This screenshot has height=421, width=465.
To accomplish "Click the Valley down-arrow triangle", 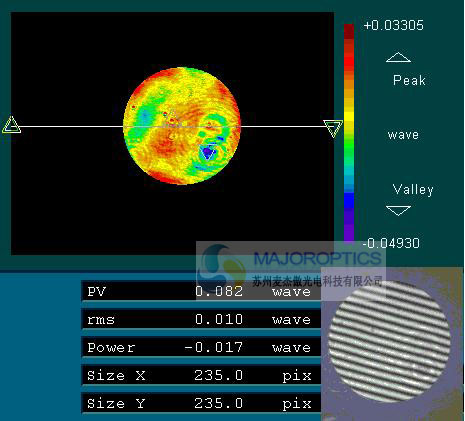I will 398,210.
